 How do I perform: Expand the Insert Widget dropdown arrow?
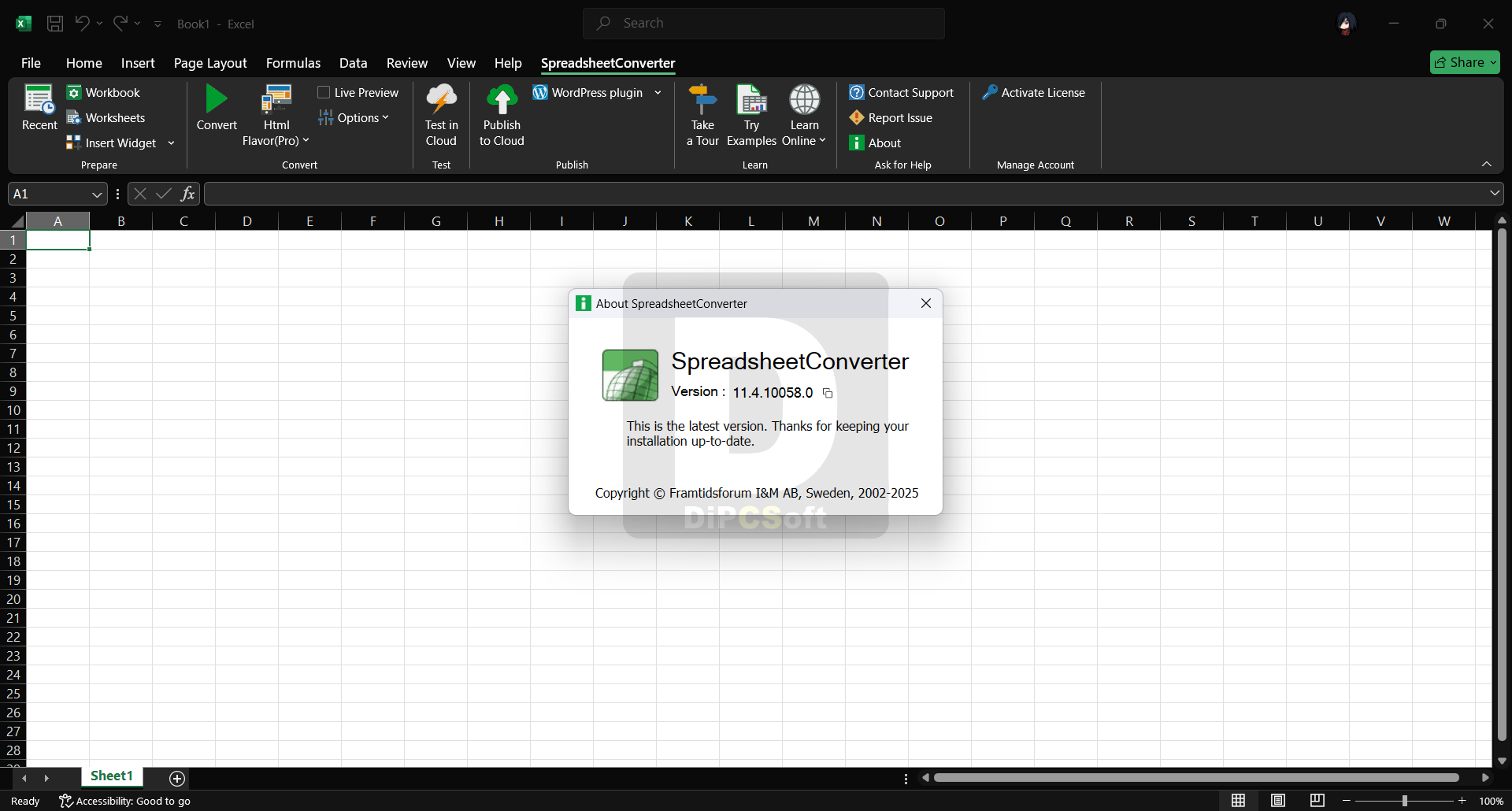tap(171, 143)
